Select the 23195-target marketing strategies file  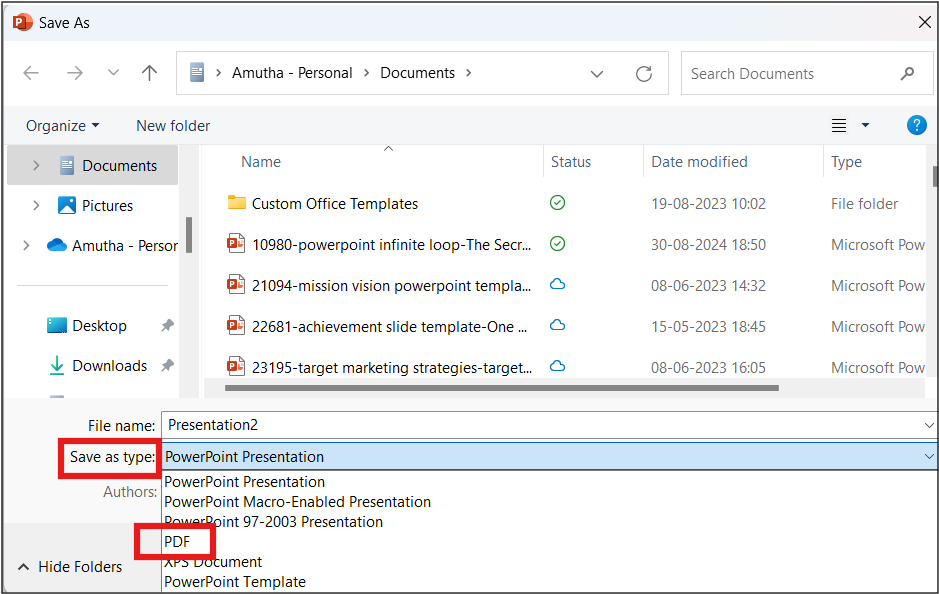(392, 368)
